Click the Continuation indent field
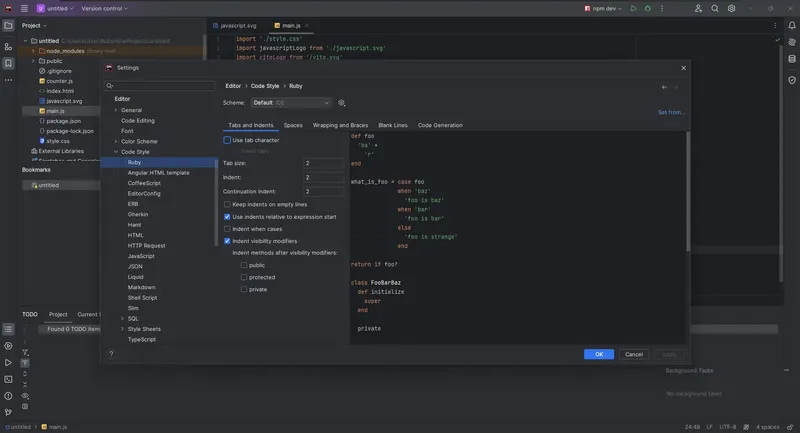 (x=323, y=192)
